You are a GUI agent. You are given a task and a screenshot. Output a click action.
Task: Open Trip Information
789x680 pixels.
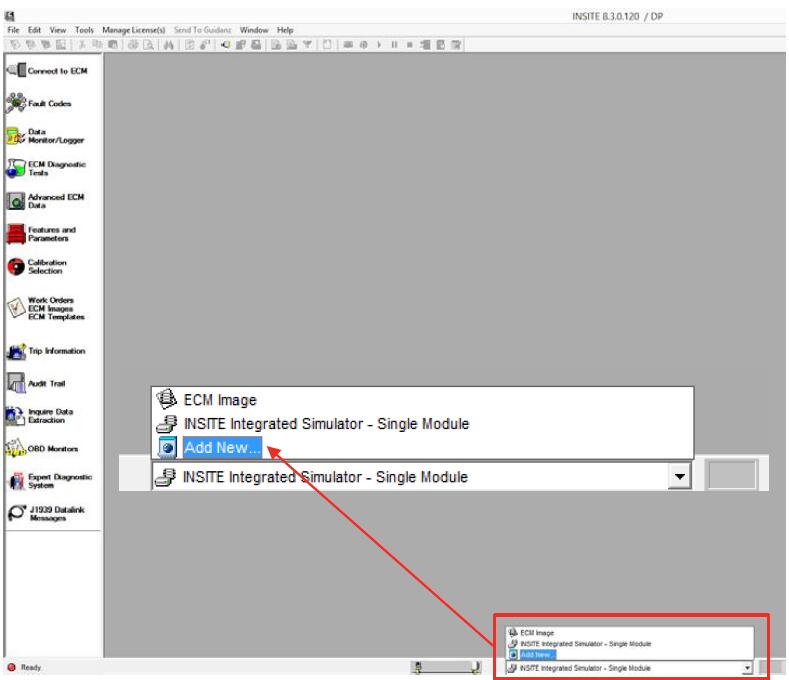coord(46,351)
